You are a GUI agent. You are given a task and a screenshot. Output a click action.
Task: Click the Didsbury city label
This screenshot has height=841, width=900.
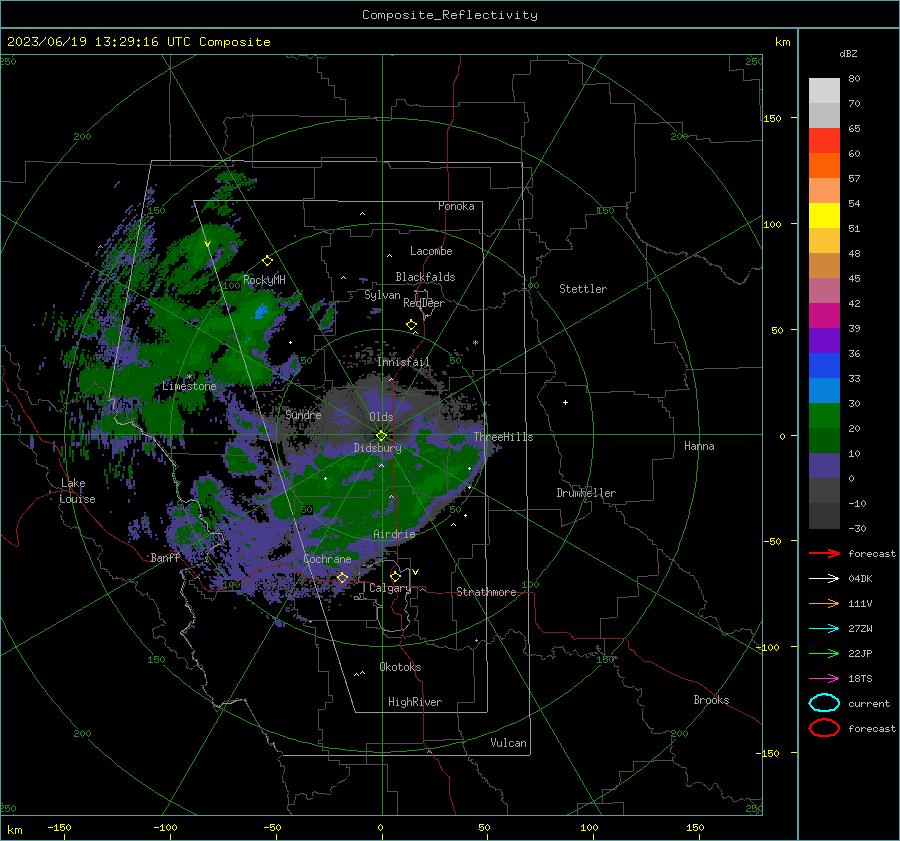(x=377, y=448)
